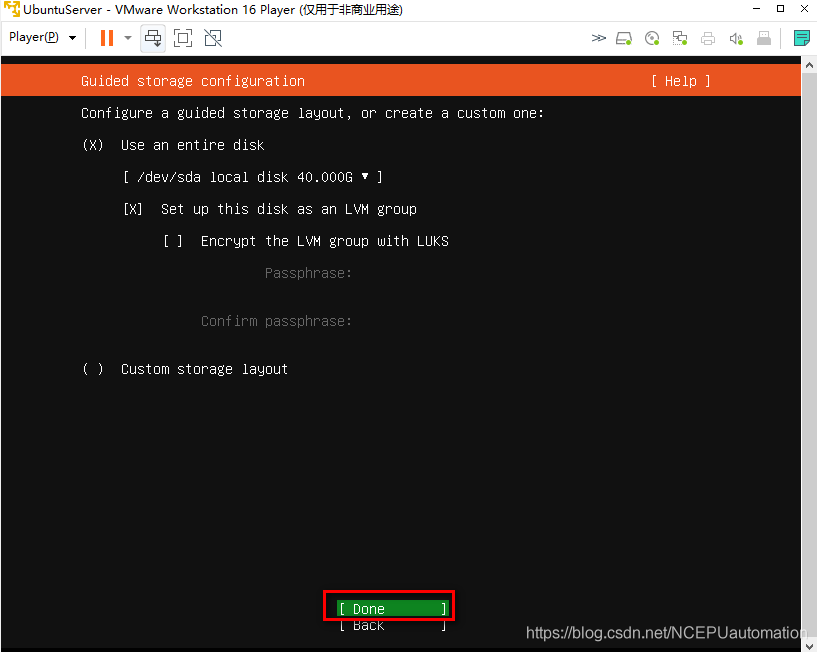
Task: Open the network adapter device icon
Action: (x=679, y=38)
